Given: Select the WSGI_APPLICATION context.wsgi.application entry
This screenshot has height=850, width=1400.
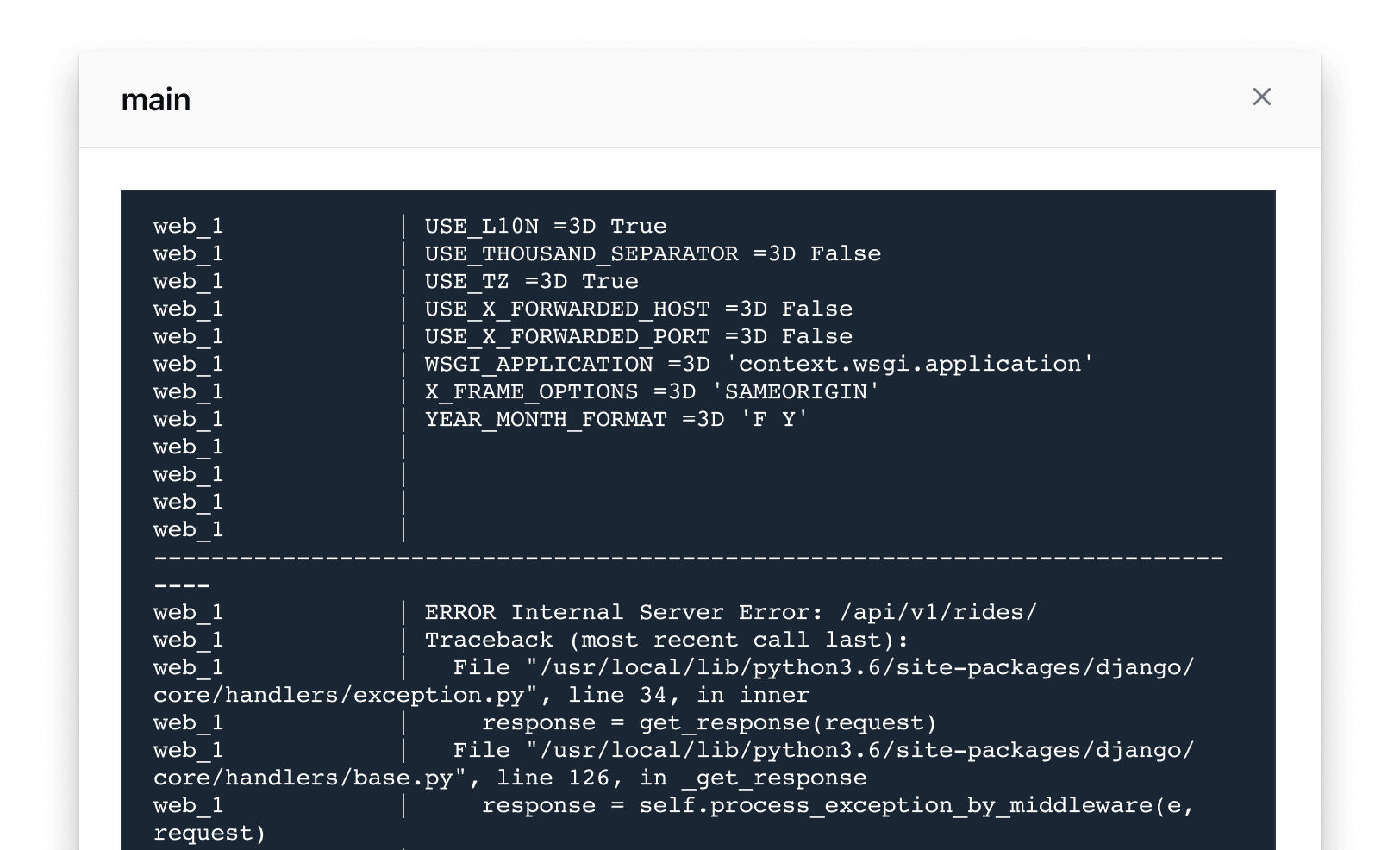Looking at the screenshot, I should click(757, 364).
